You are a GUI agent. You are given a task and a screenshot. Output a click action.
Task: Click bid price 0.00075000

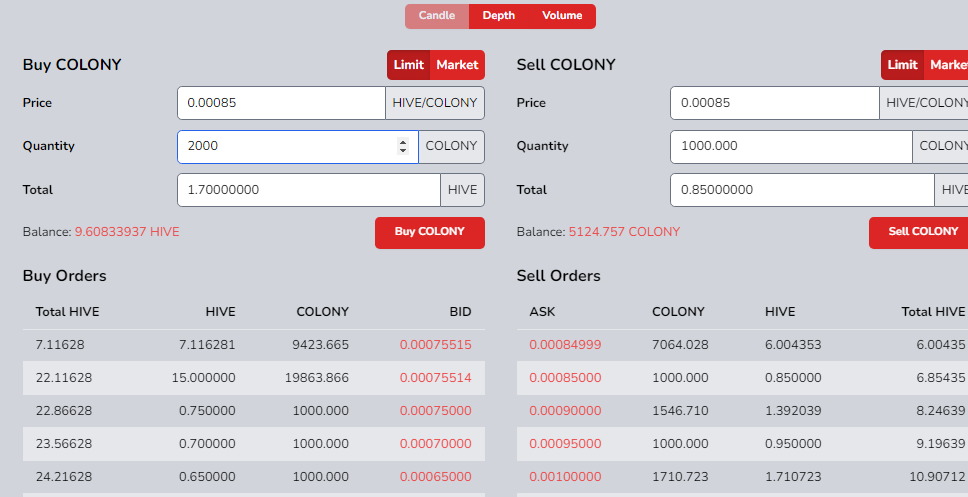coord(435,411)
